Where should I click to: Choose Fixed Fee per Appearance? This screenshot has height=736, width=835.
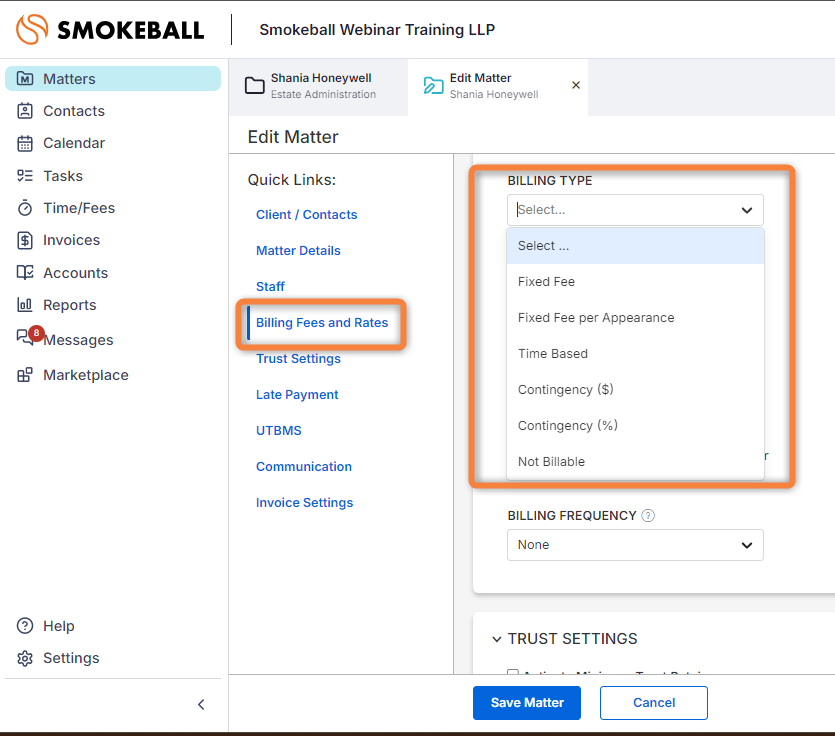click(635, 318)
